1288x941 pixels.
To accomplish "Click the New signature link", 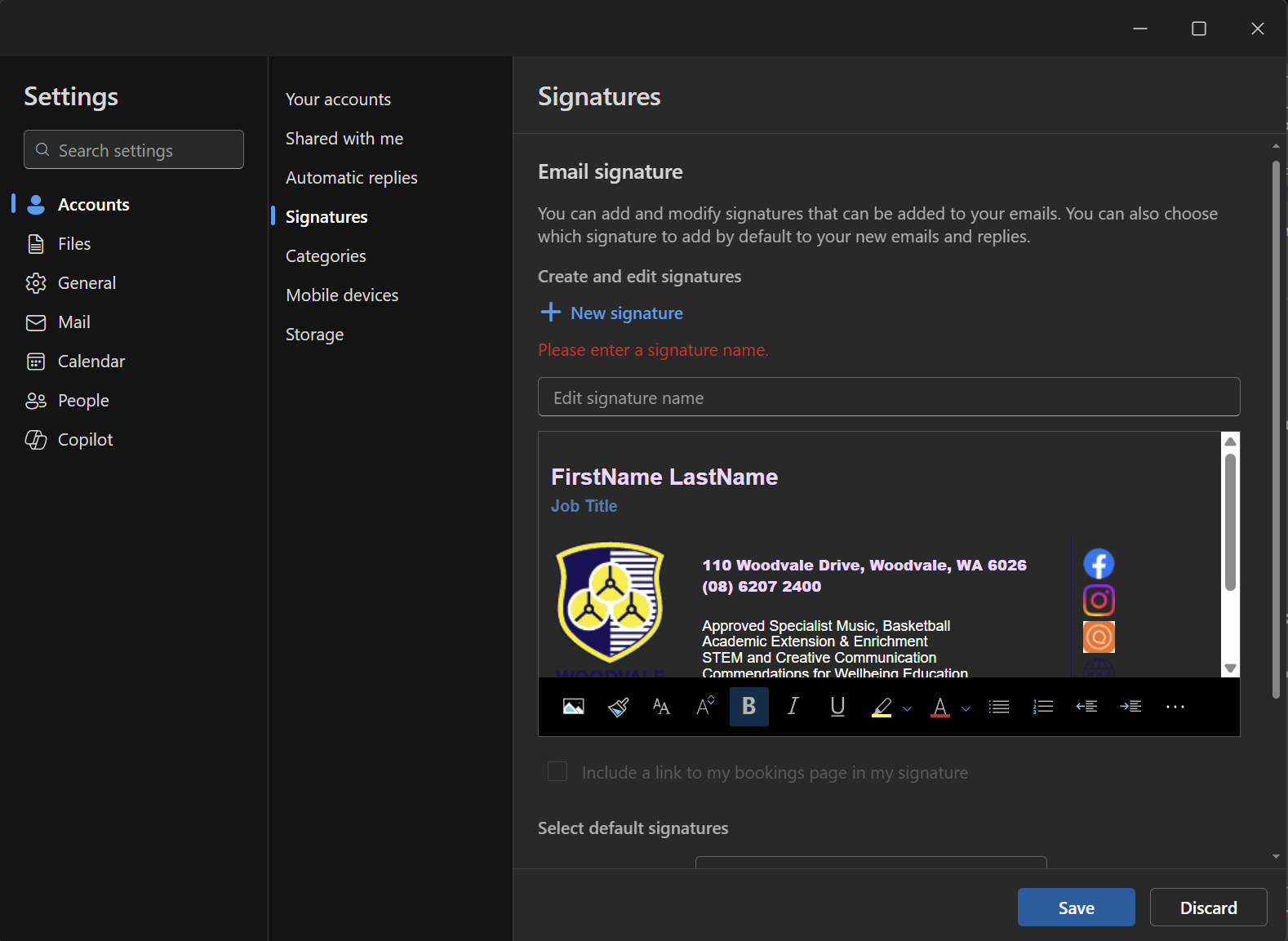I will click(x=626, y=313).
